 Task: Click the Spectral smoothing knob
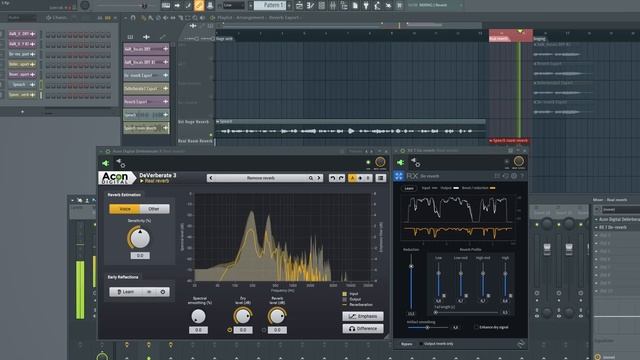pyautogui.click(x=198, y=316)
